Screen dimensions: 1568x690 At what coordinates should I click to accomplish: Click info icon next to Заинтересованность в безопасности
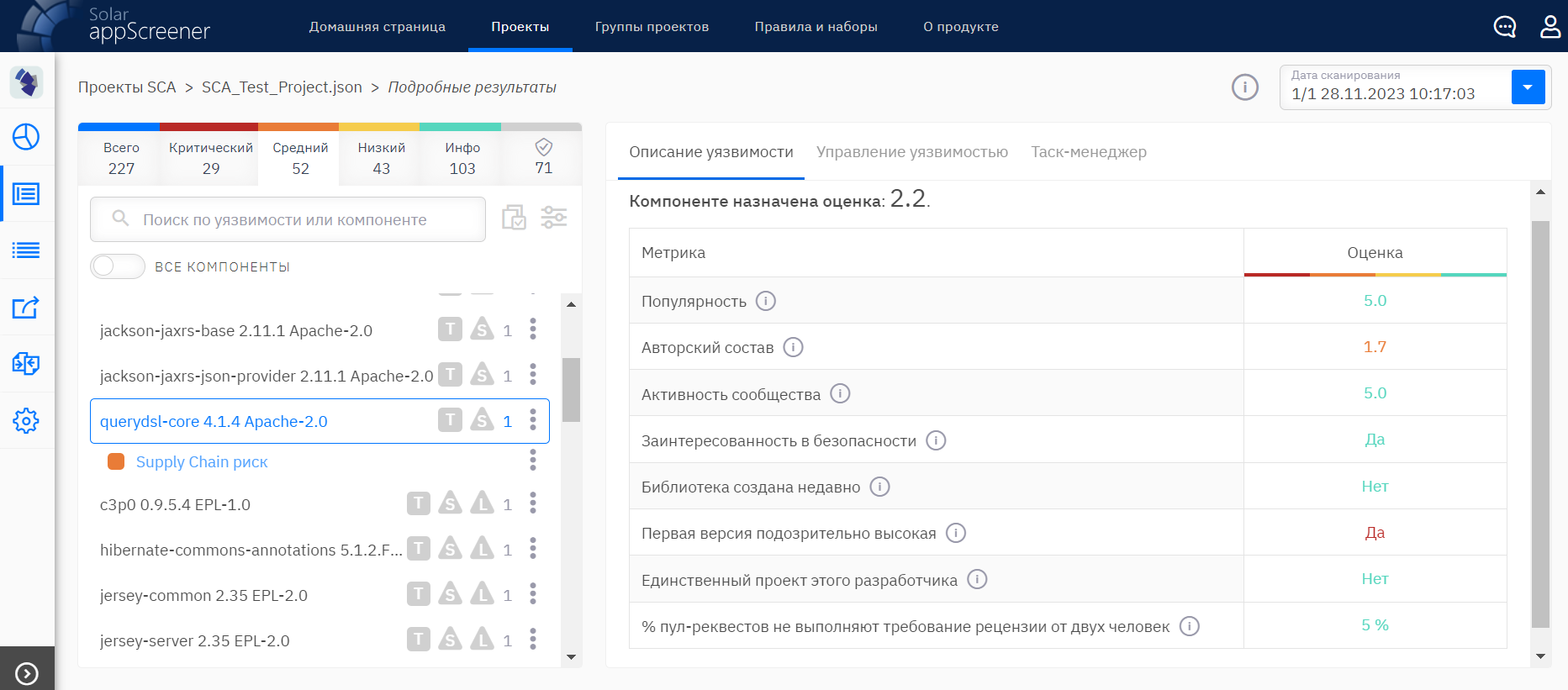(x=937, y=440)
